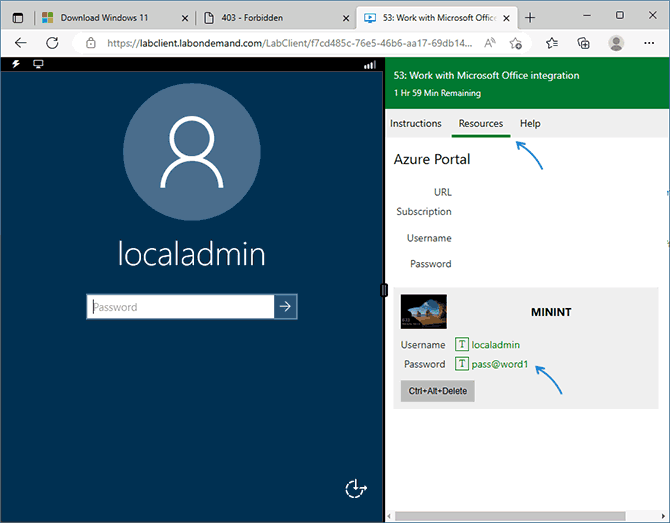The width and height of the screenshot is (670, 523).
Task: Type password via T icon beside pass@word1
Action: point(461,364)
